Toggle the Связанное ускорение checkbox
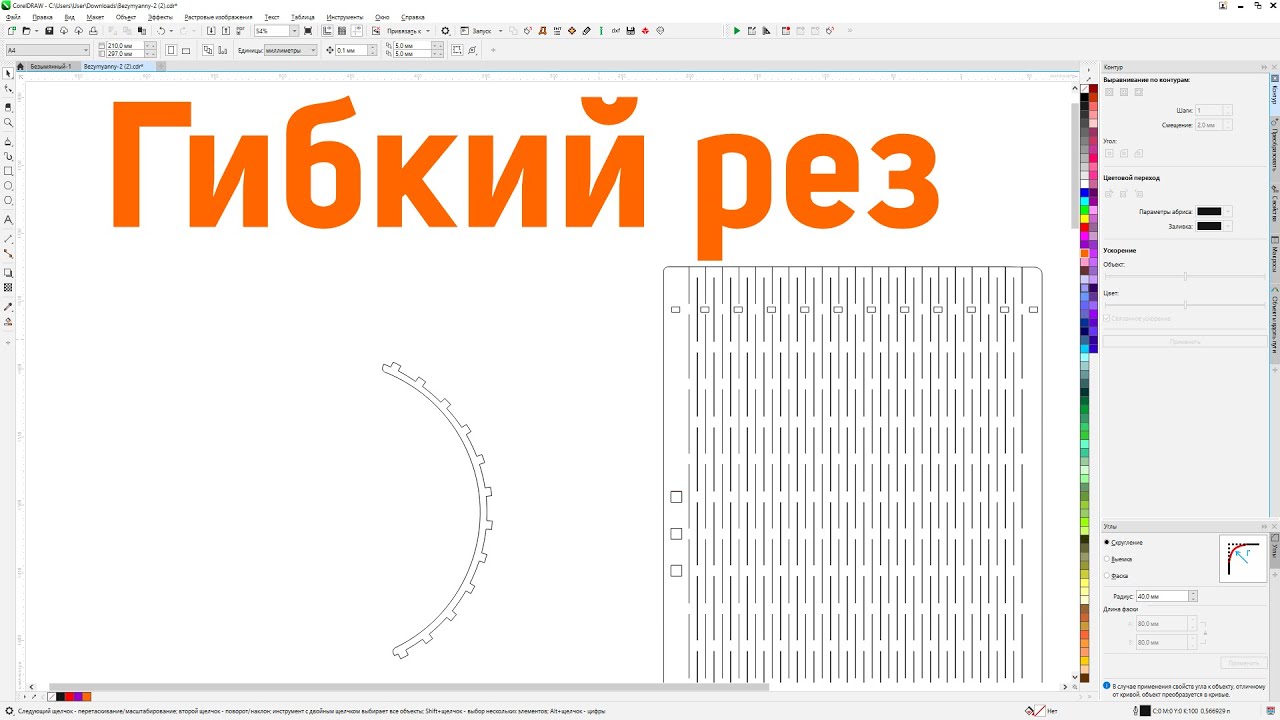The height and width of the screenshot is (720, 1280). (x=1107, y=318)
